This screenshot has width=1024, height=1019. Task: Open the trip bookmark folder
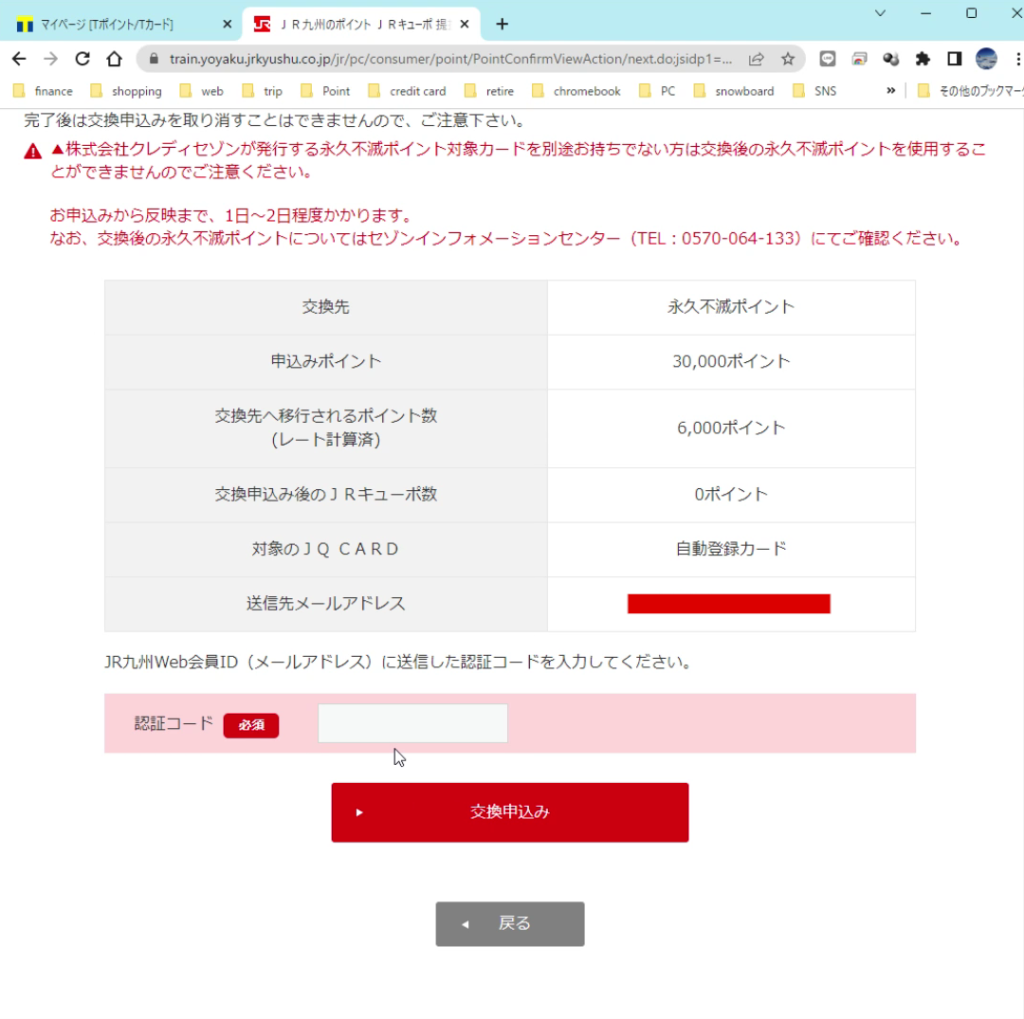tap(263, 91)
